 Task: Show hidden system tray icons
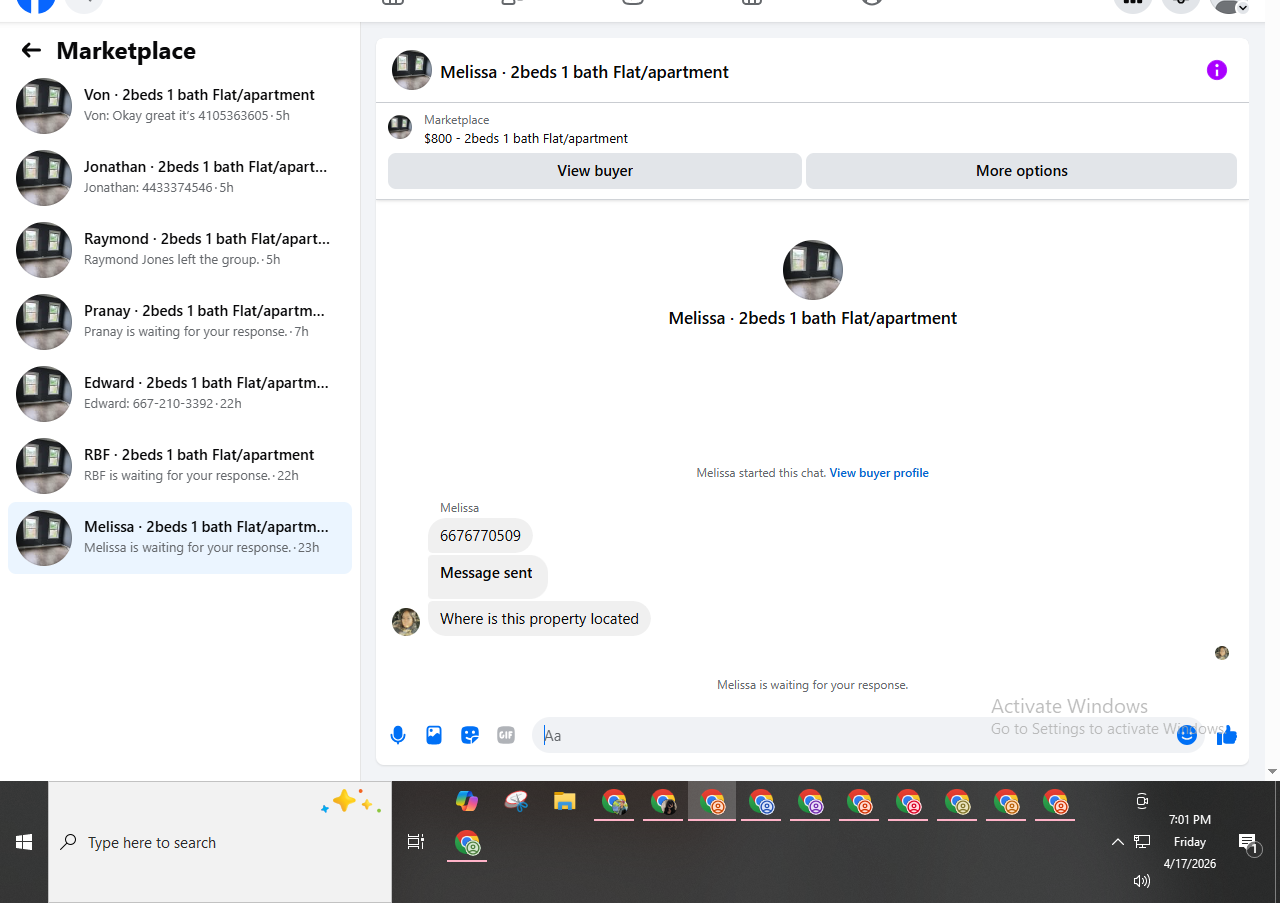[x=1117, y=842]
